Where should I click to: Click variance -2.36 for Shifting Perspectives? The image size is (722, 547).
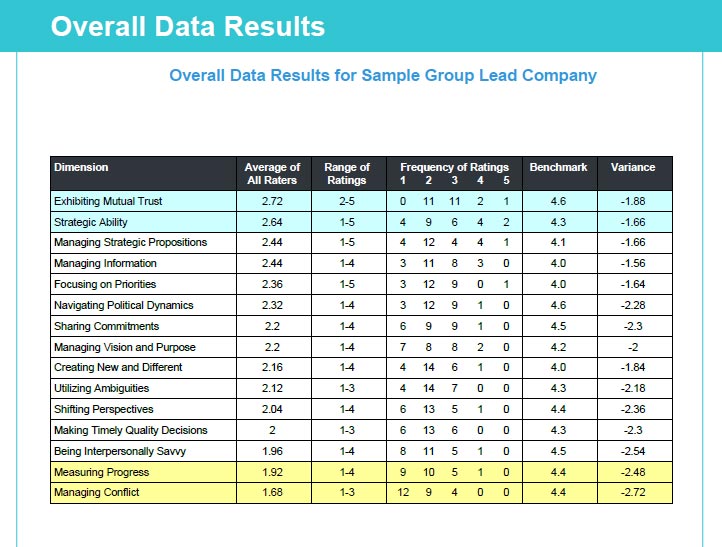tap(633, 409)
